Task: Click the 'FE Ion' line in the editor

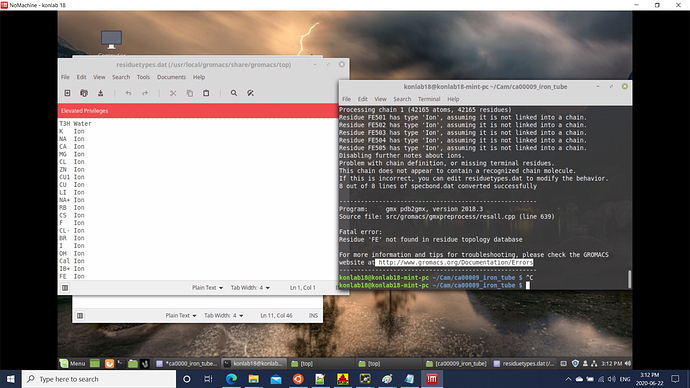Action: (72, 276)
